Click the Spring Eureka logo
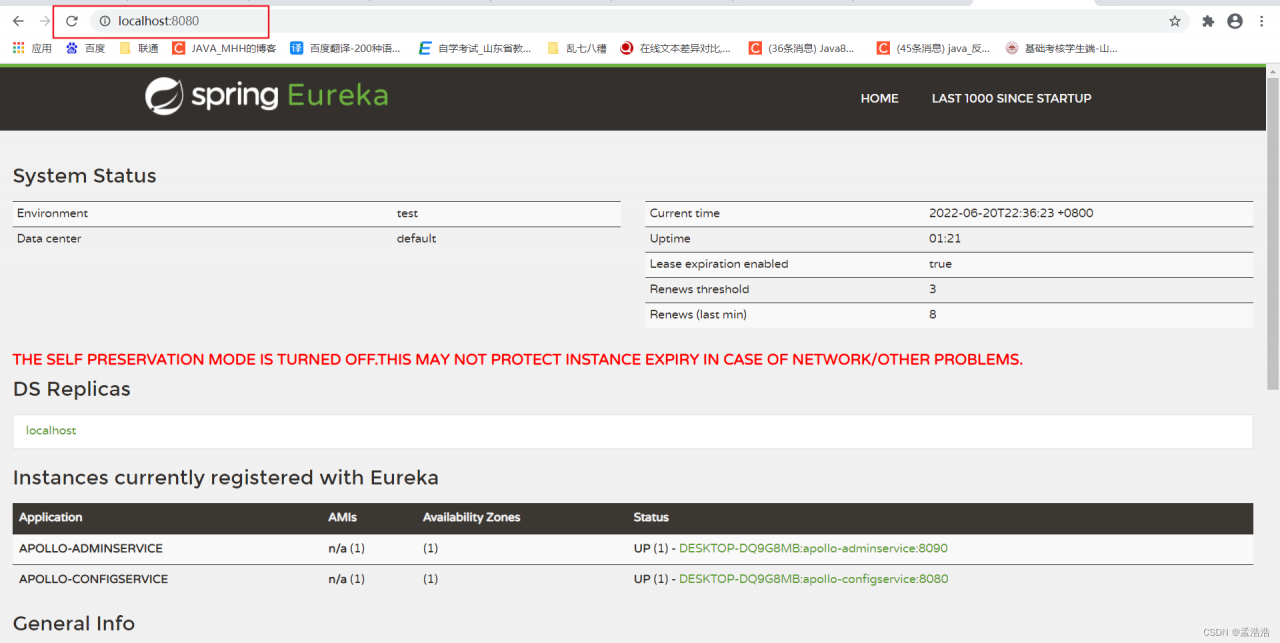Viewport: 1280px width, 643px height. [266, 96]
